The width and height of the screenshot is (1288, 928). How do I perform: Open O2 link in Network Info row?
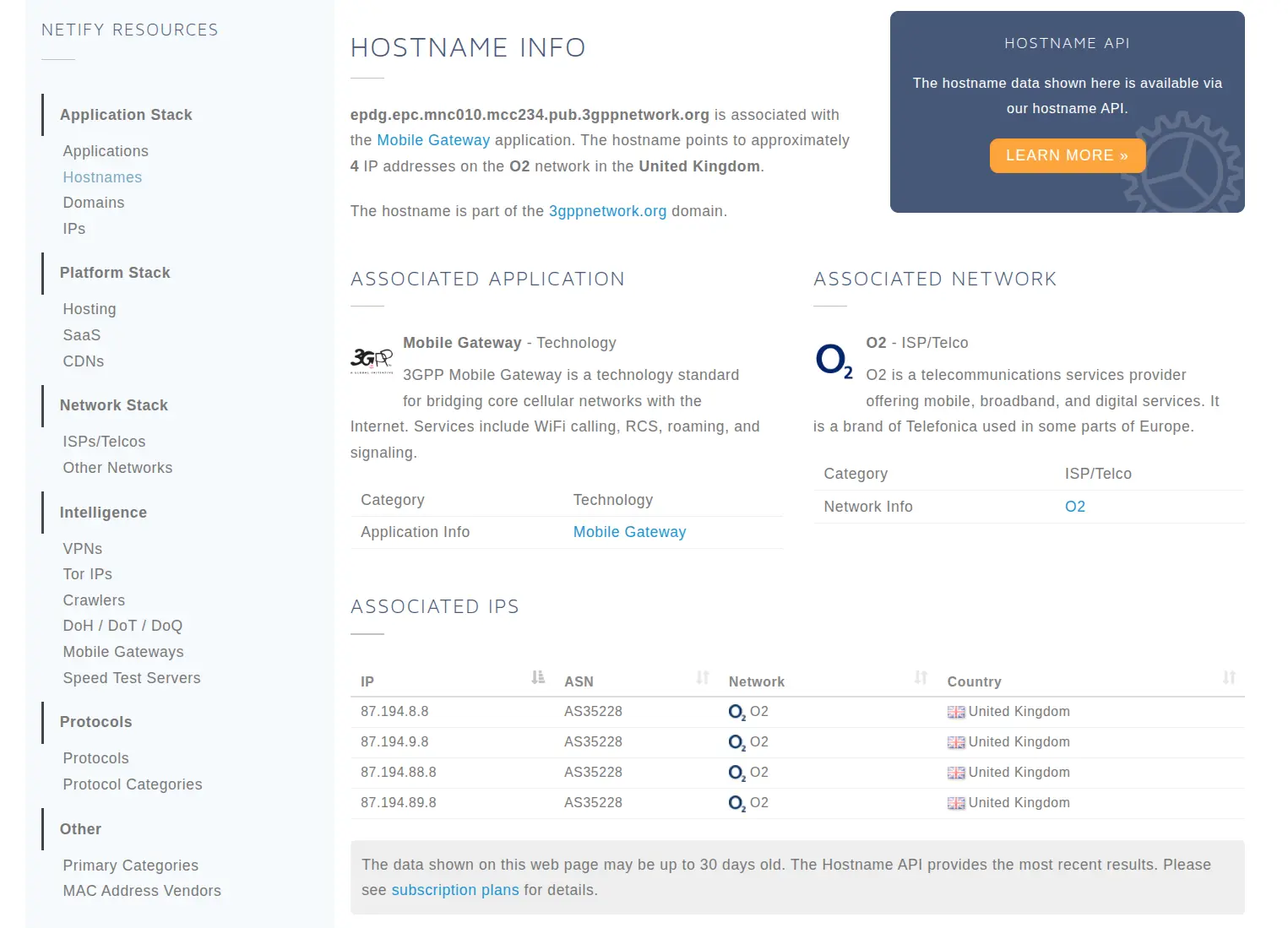[1075, 507]
